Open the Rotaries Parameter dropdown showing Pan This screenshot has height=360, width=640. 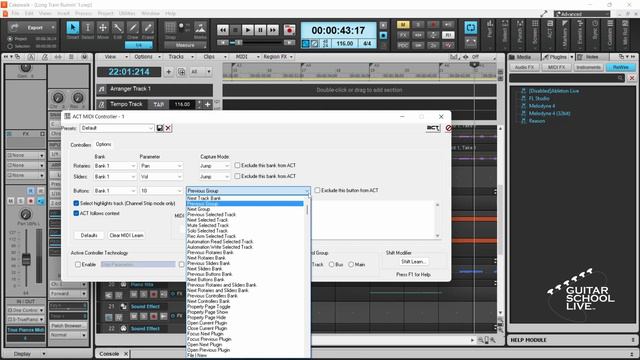click(161, 166)
